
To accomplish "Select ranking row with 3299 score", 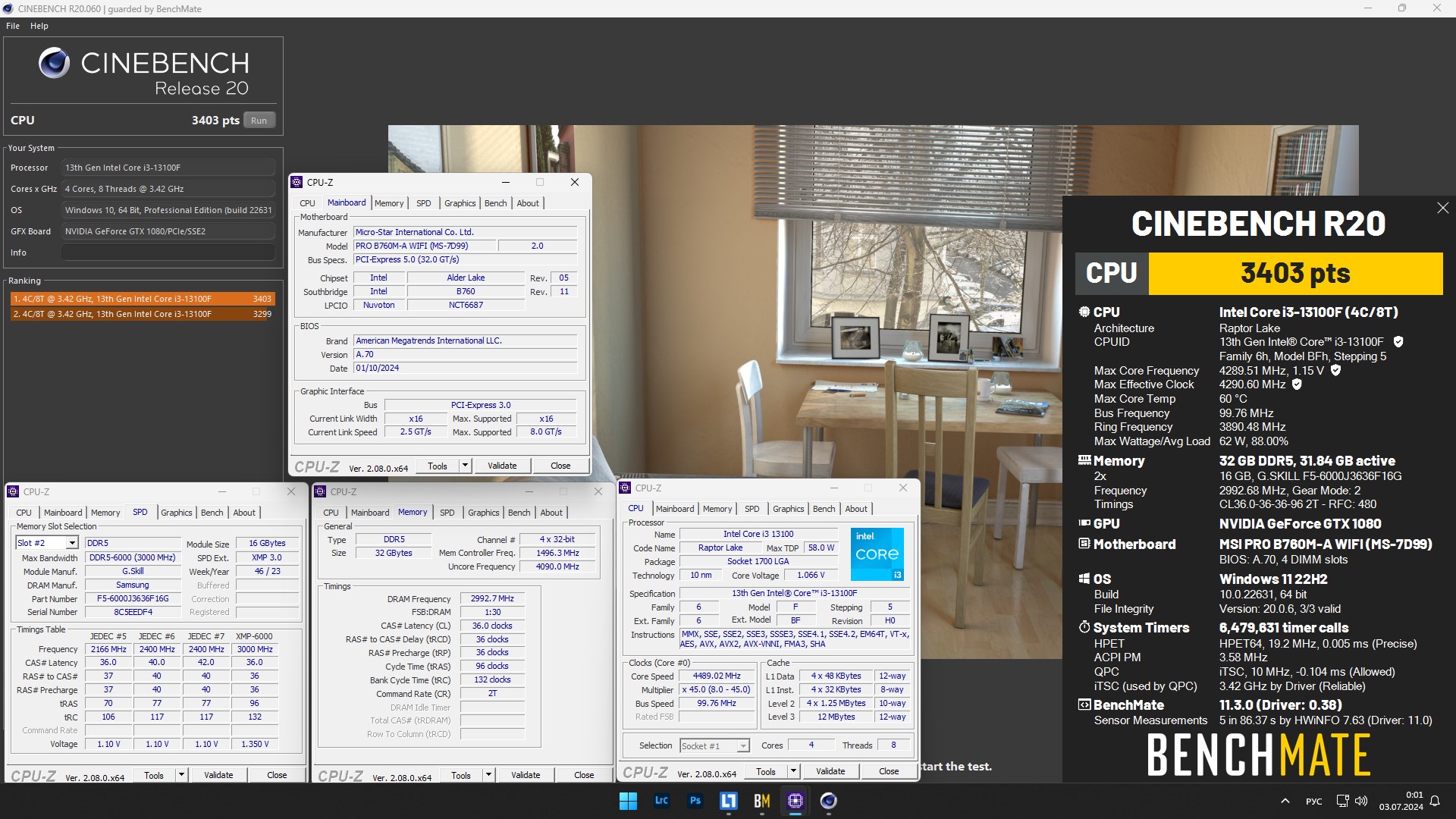I will pos(142,314).
